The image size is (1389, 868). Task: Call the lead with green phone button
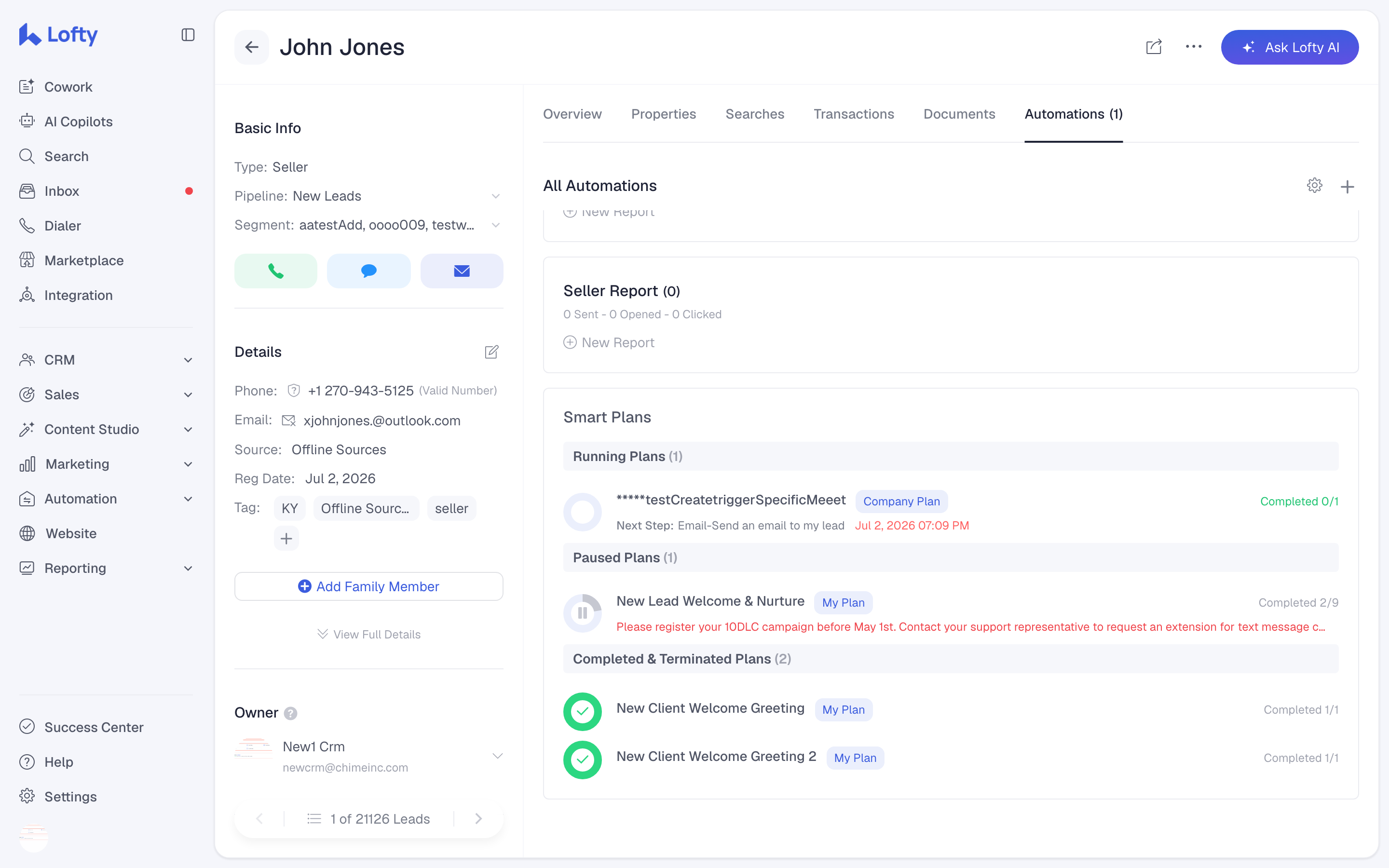click(x=275, y=271)
